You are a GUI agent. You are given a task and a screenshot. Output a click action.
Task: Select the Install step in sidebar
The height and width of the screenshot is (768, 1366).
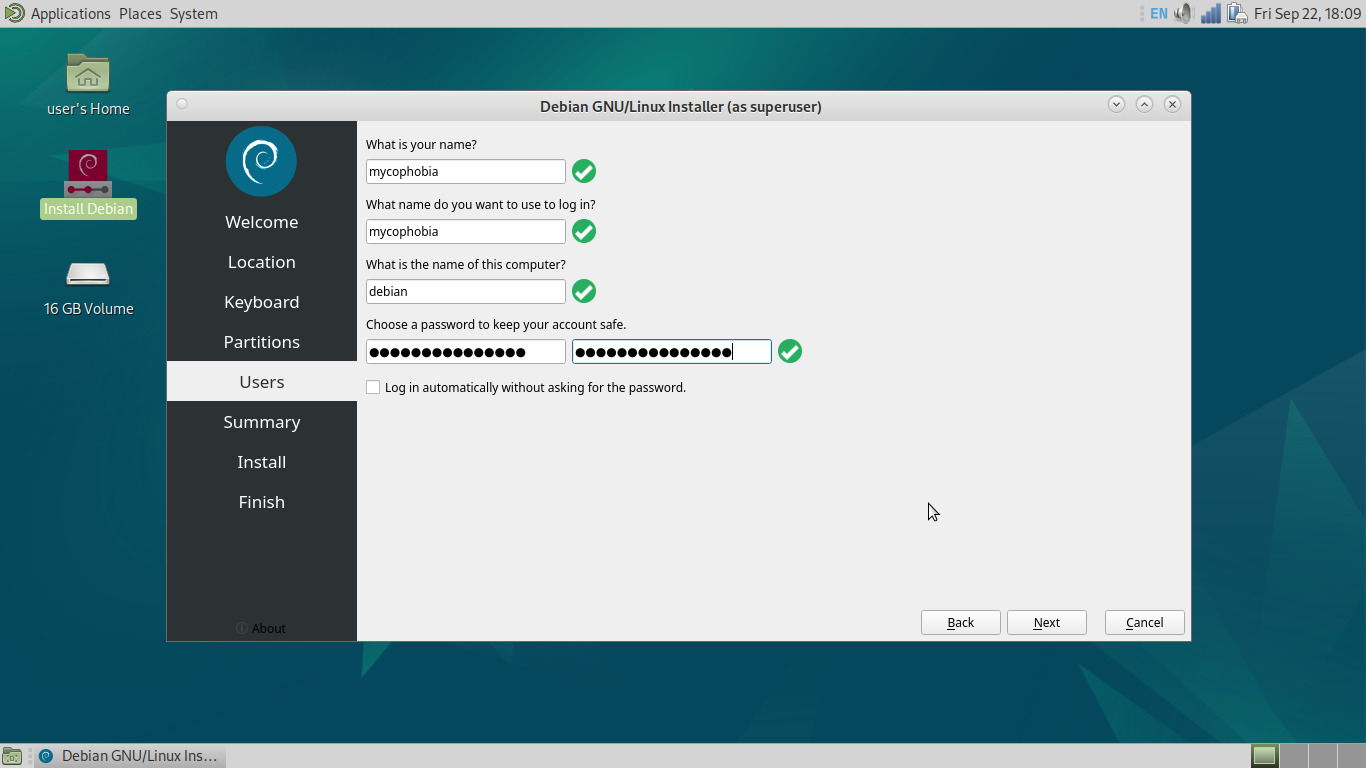pos(262,462)
